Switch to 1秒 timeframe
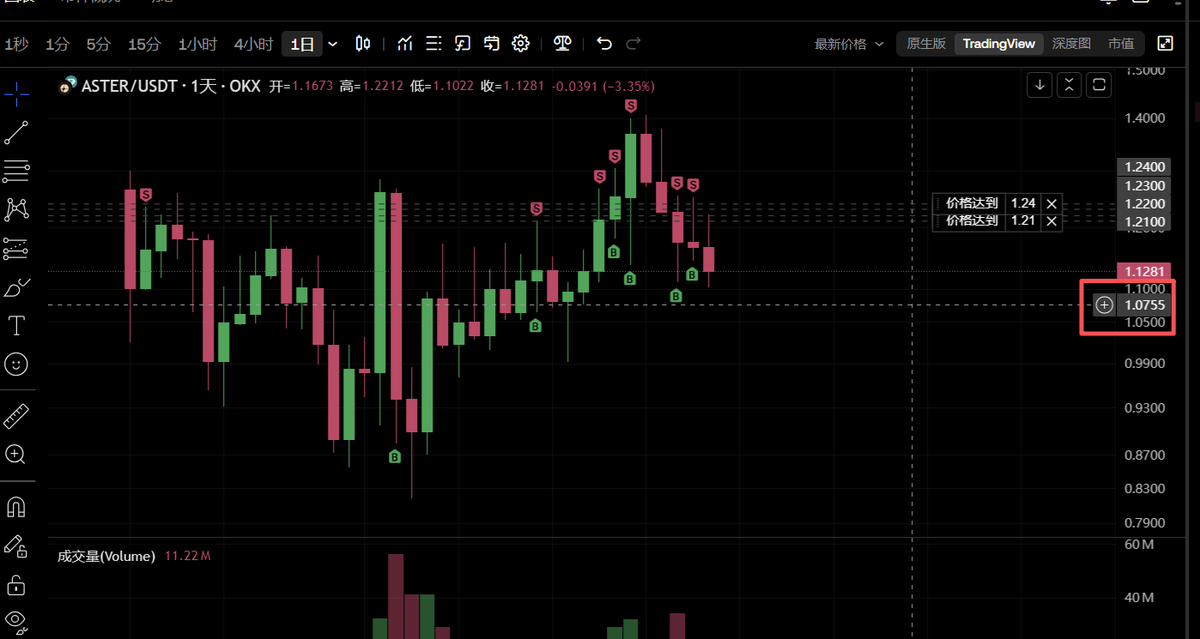1200x639 pixels. coord(16,44)
